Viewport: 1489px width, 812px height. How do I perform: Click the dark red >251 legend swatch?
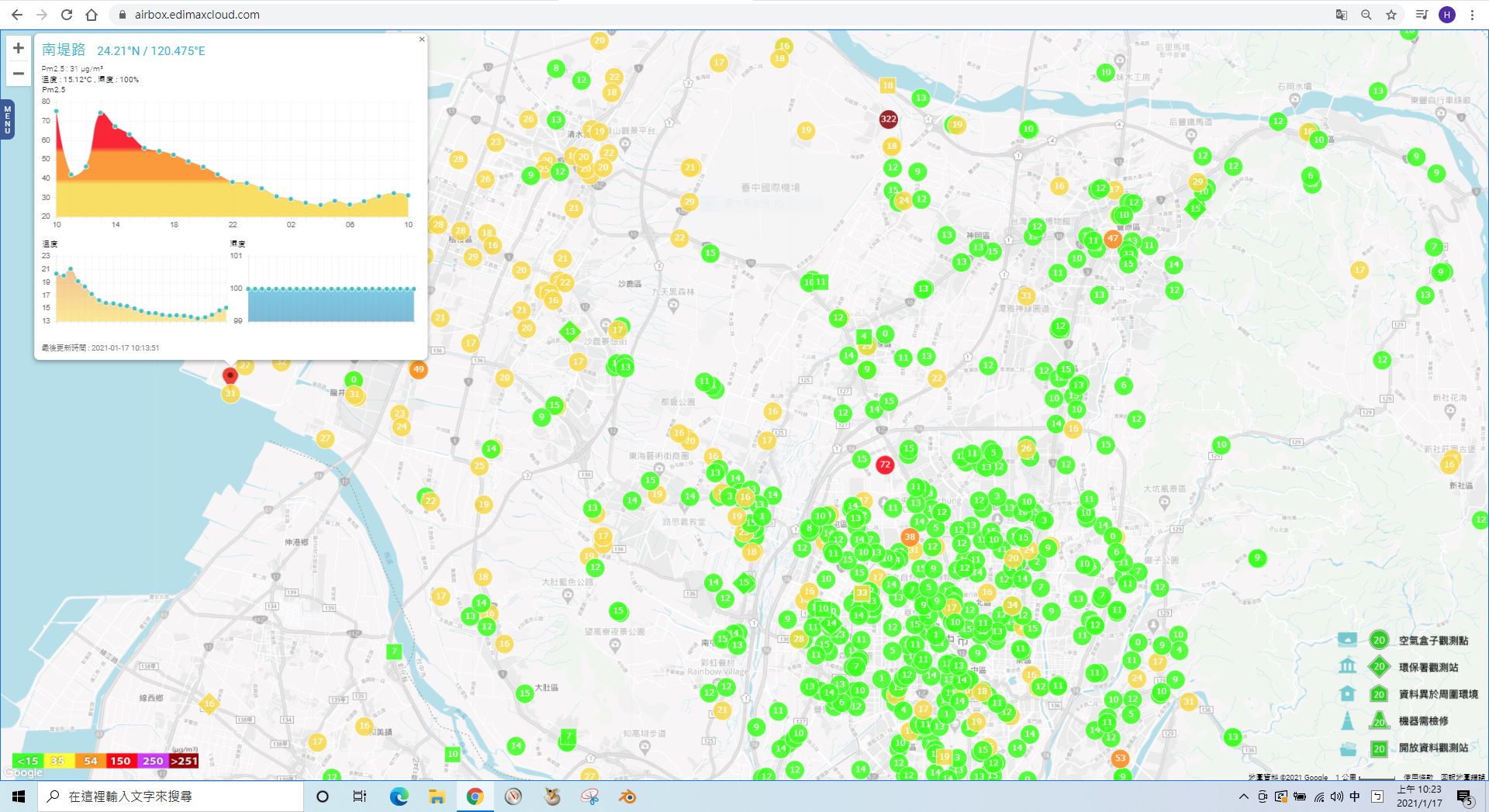184,761
